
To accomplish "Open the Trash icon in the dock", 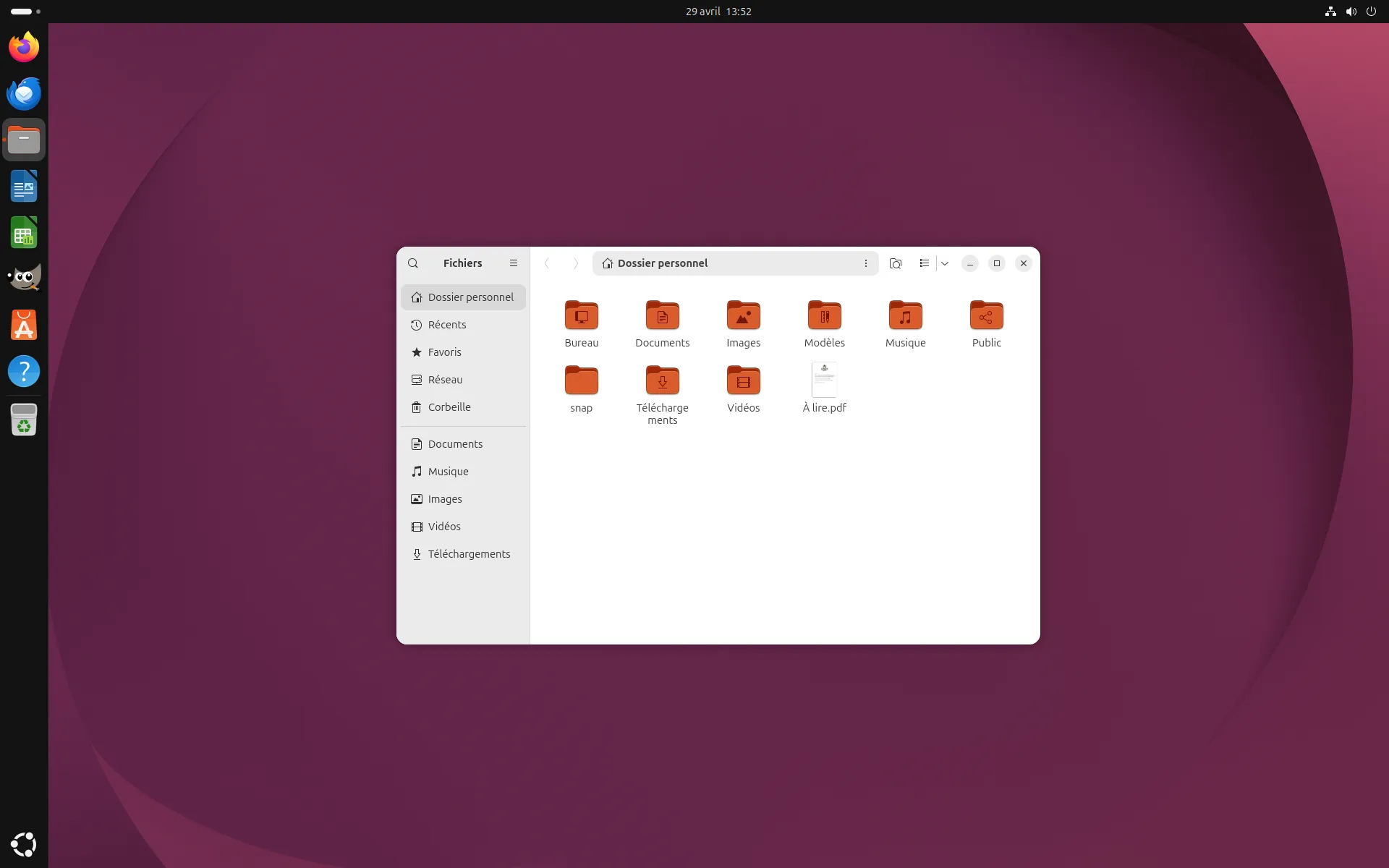I will click(24, 420).
